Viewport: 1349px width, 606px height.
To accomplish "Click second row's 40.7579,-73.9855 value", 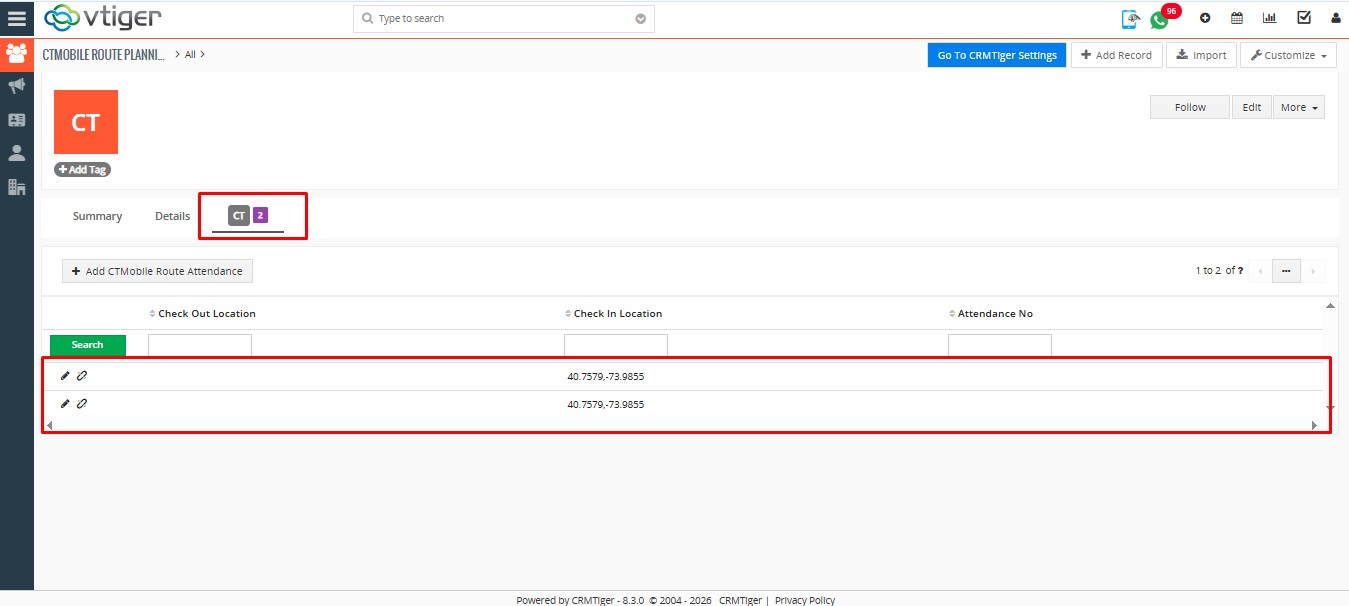I will (x=606, y=405).
